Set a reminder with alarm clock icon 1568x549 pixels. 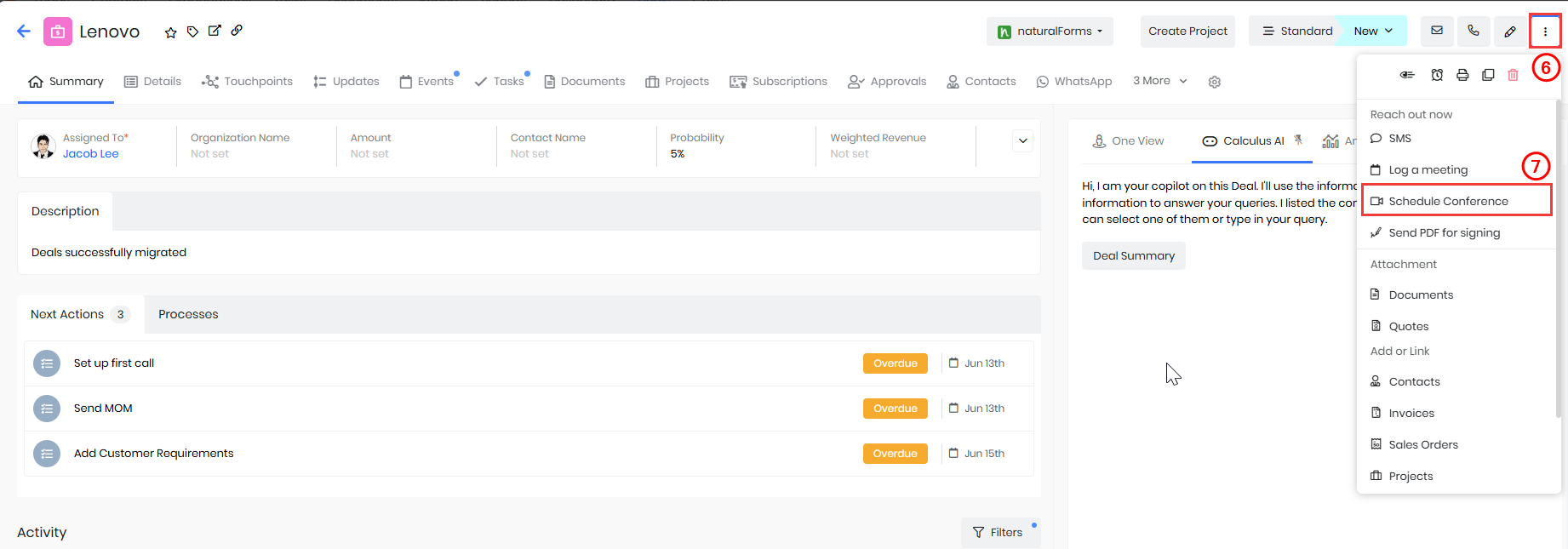pyautogui.click(x=1437, y=75)
